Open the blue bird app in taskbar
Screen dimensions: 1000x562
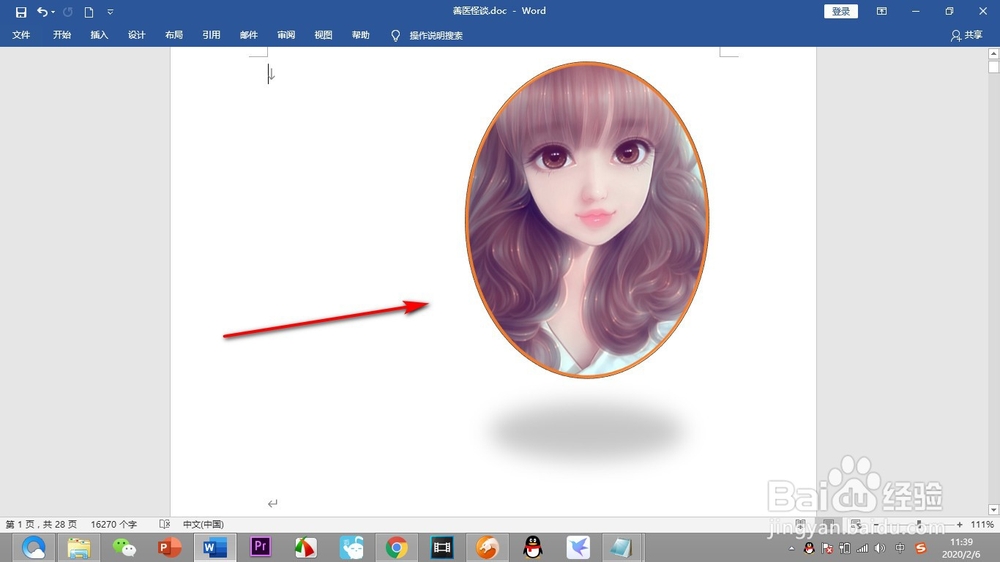tap(578, 547)
